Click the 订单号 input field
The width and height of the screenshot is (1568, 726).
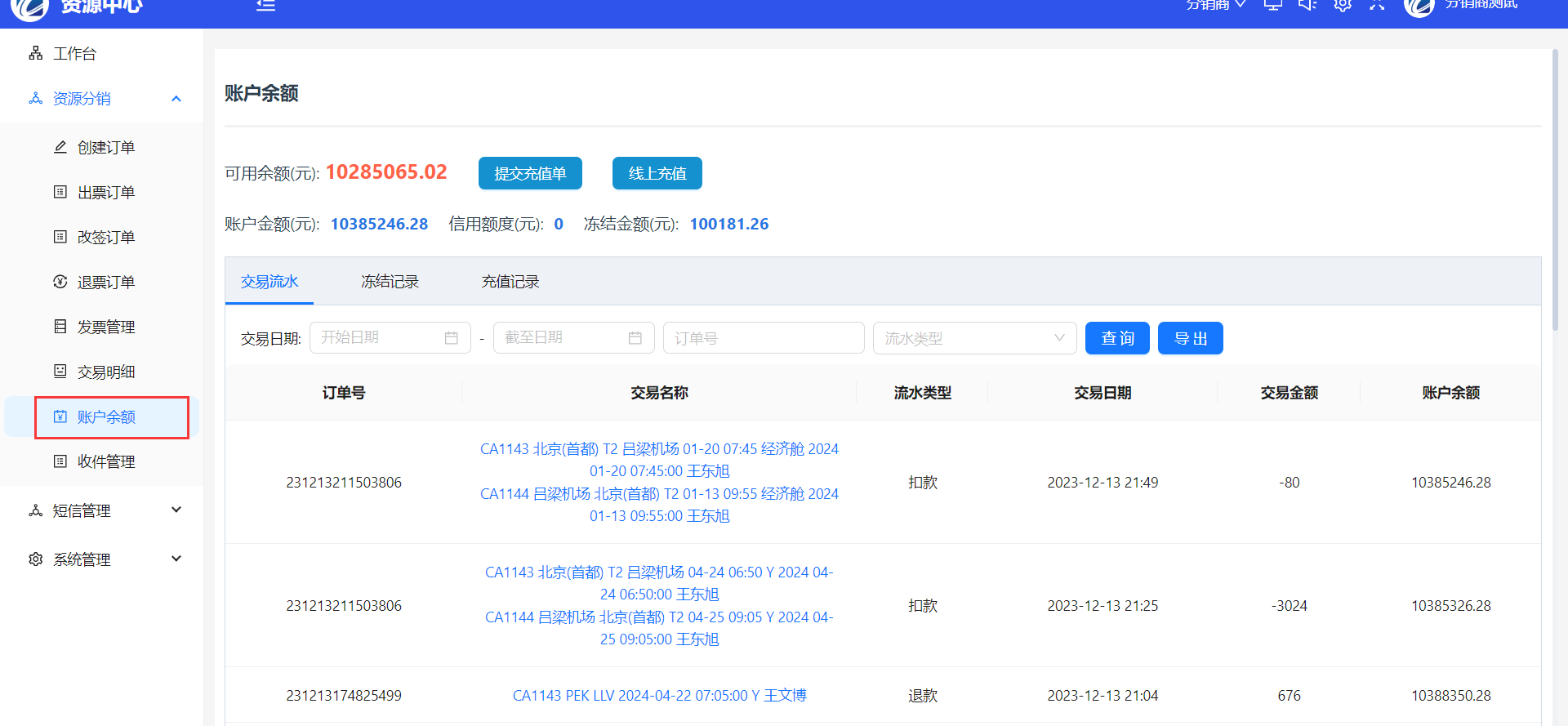(764, 338)
